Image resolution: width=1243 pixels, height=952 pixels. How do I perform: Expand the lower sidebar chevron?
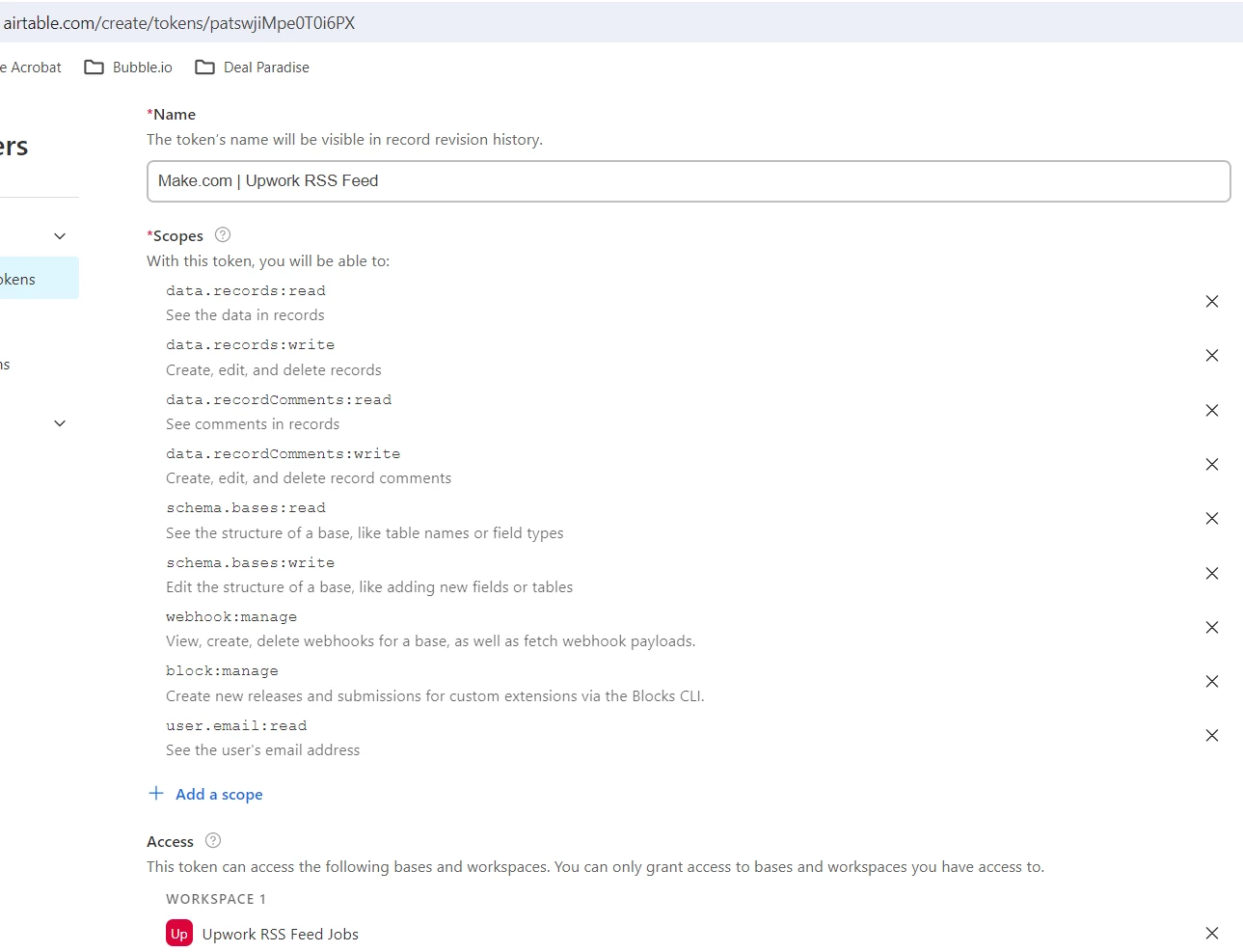click(x=60, y=423)
